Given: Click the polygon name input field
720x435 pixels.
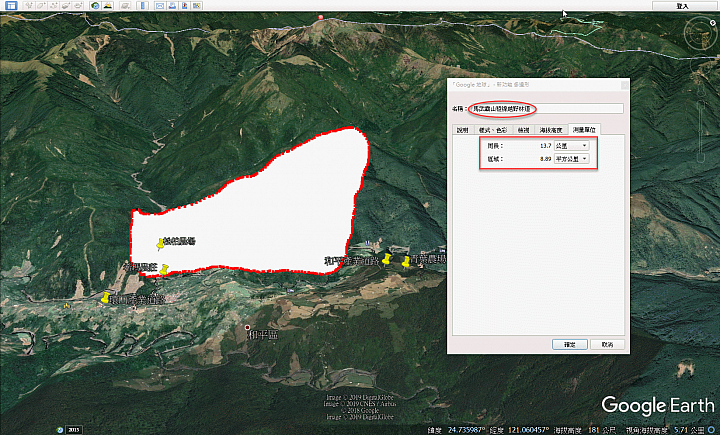Looking at the screenshot, I should [546, 109].
